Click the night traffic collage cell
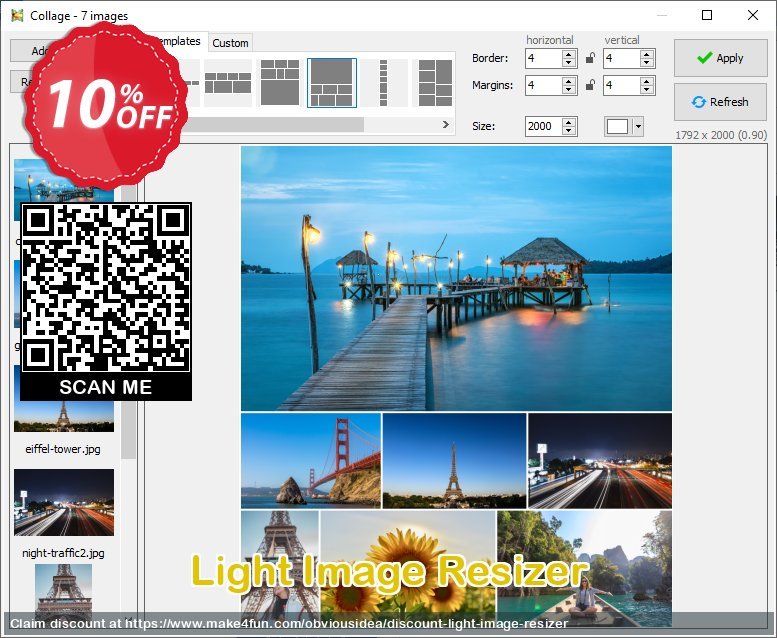This screenshot has width=777, height=638. tap(600, 461)
